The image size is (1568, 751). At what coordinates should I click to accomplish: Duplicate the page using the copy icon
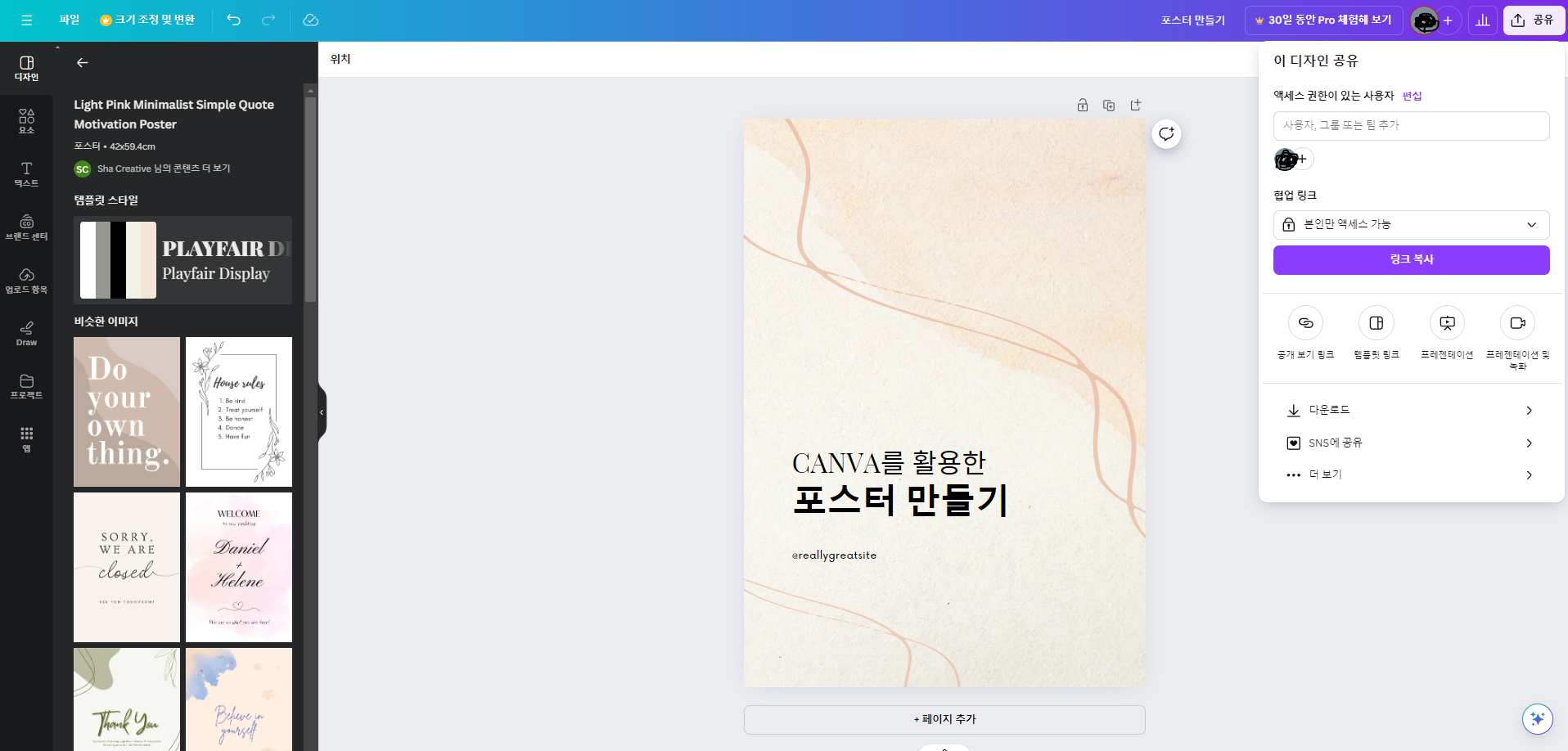(1109, 106)
